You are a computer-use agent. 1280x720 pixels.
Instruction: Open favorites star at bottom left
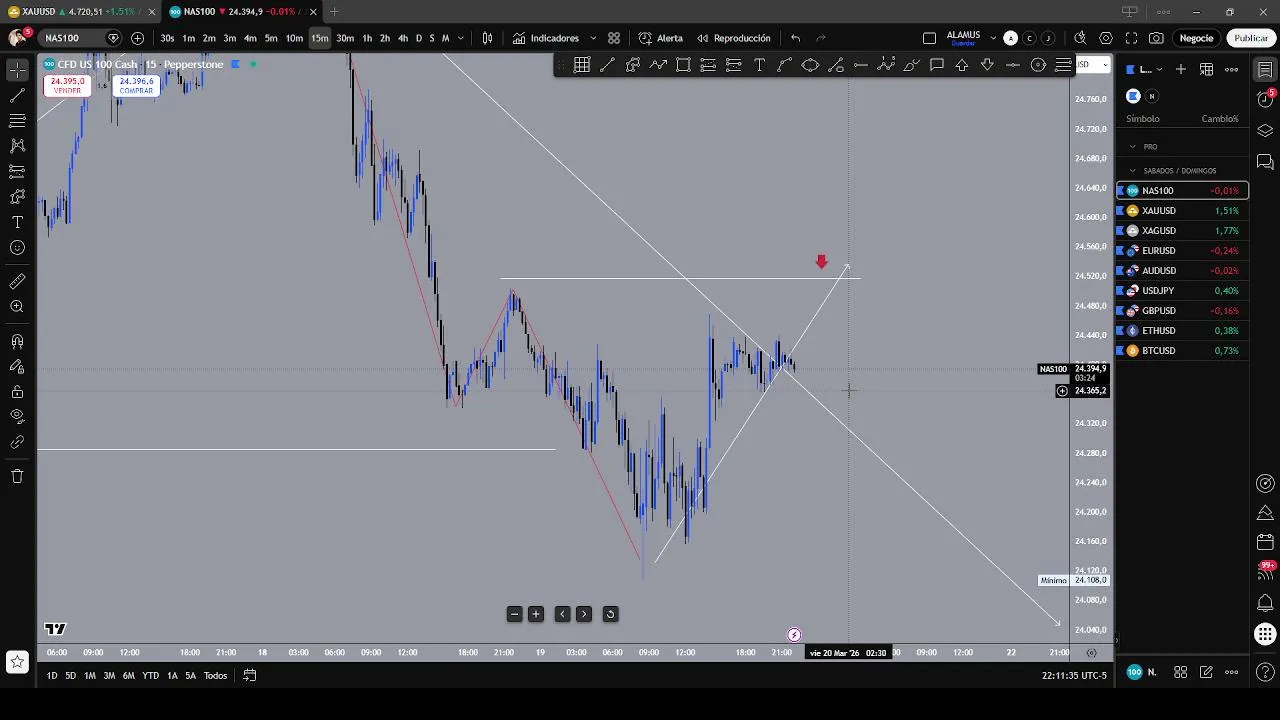(17, 662)
